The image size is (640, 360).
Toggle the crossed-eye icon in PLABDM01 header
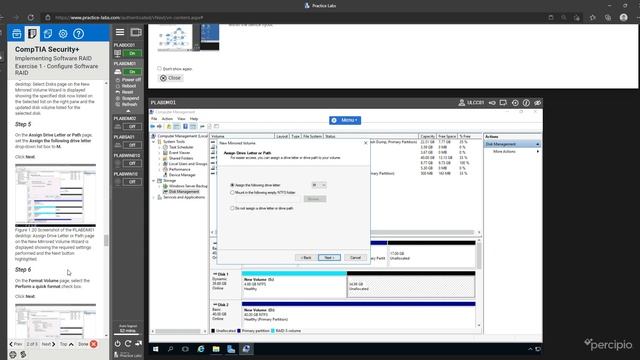(x=538, y=103)
